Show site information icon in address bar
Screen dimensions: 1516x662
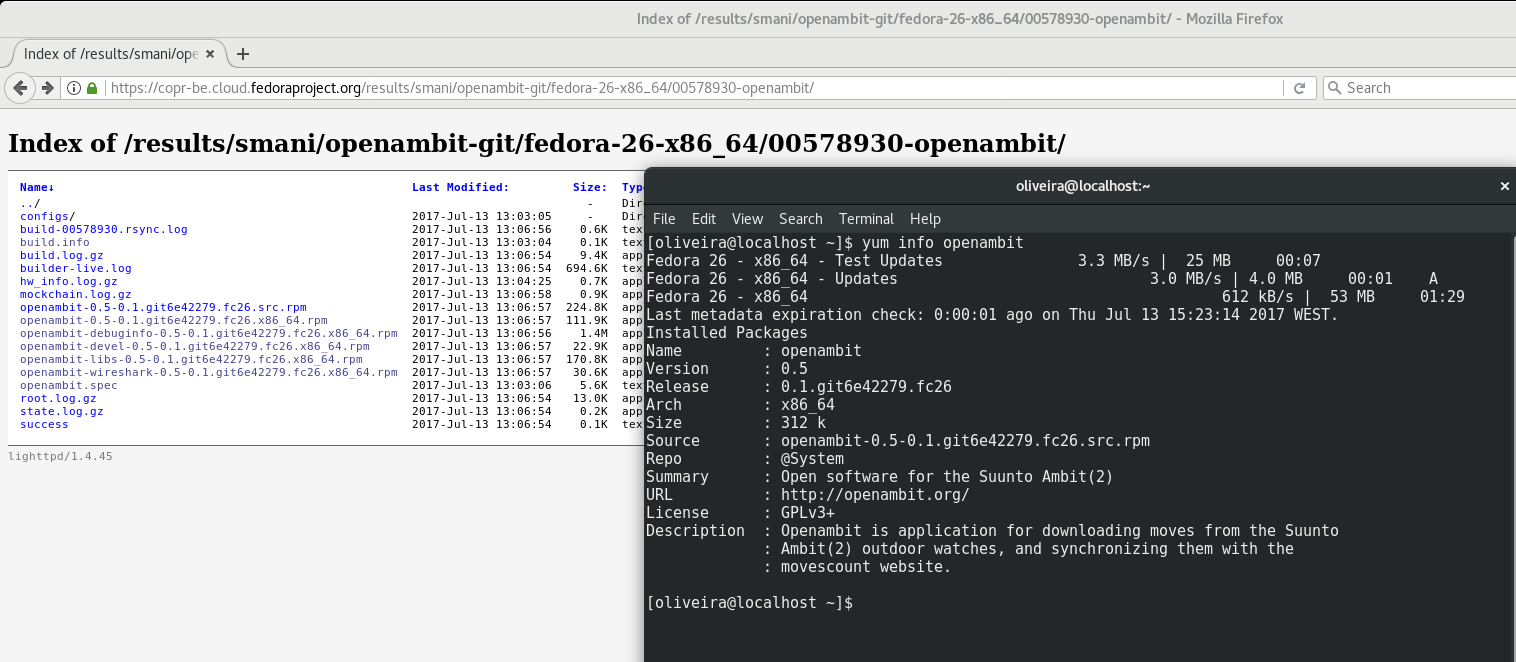74,88
